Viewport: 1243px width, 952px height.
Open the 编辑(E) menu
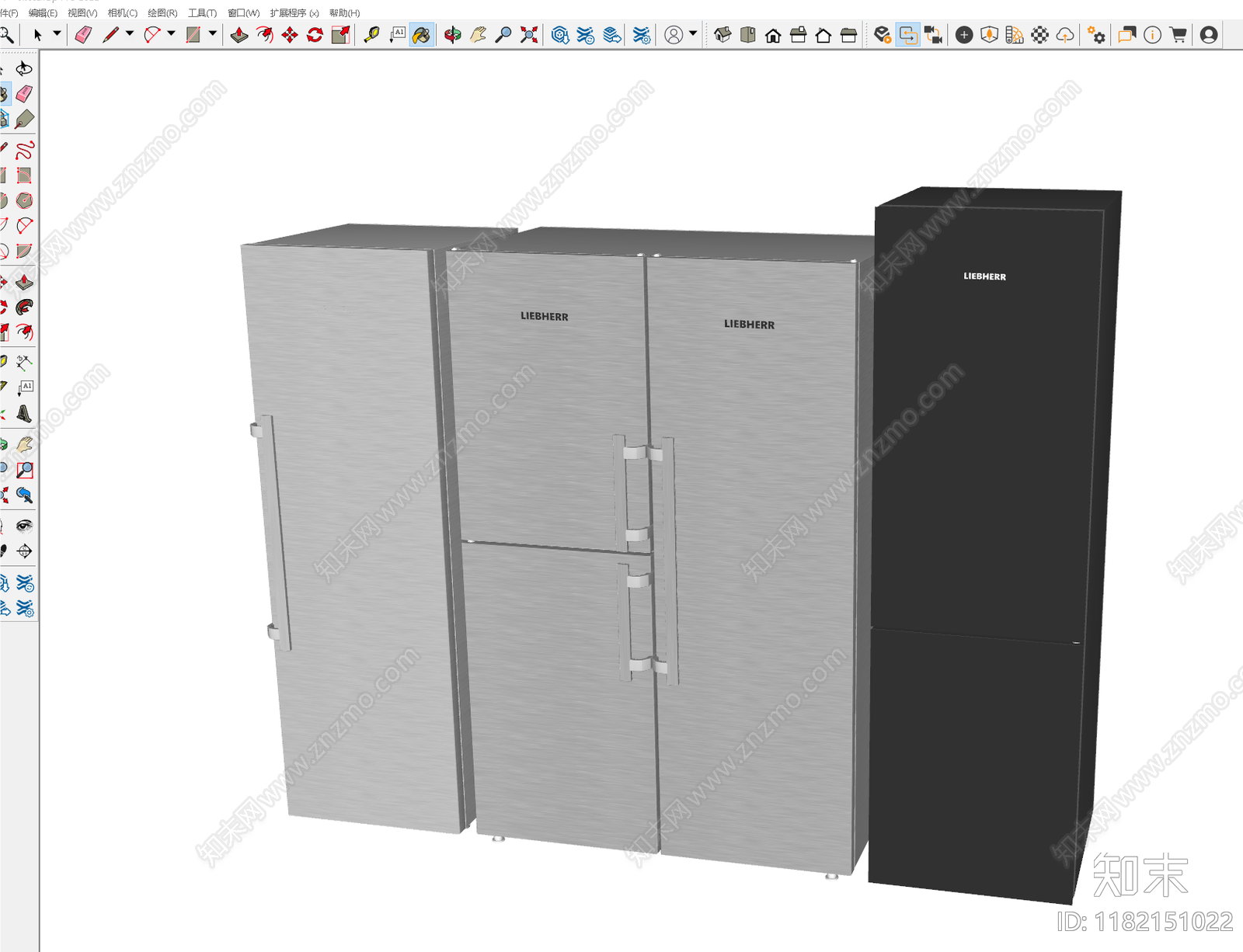click(x=43, y=13)
